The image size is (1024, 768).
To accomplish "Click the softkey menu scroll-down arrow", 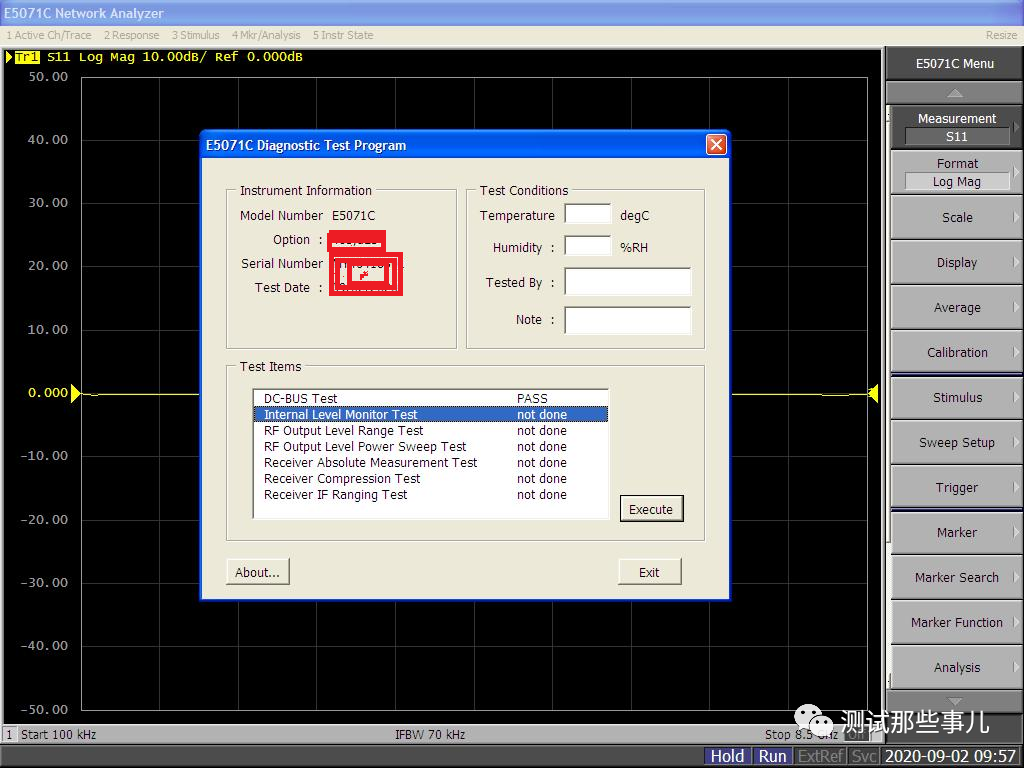I will click(x=955, y=701).
